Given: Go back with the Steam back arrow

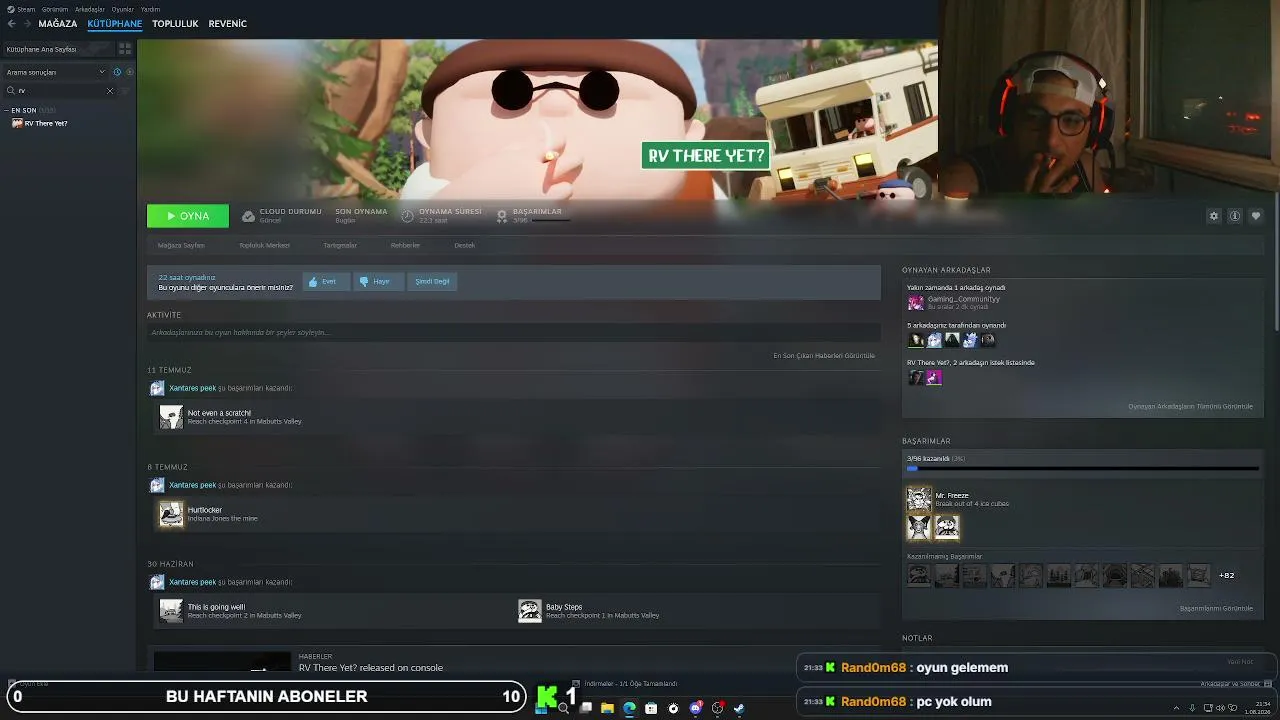Looking at the screenshot, I should [x=12, y=24].
